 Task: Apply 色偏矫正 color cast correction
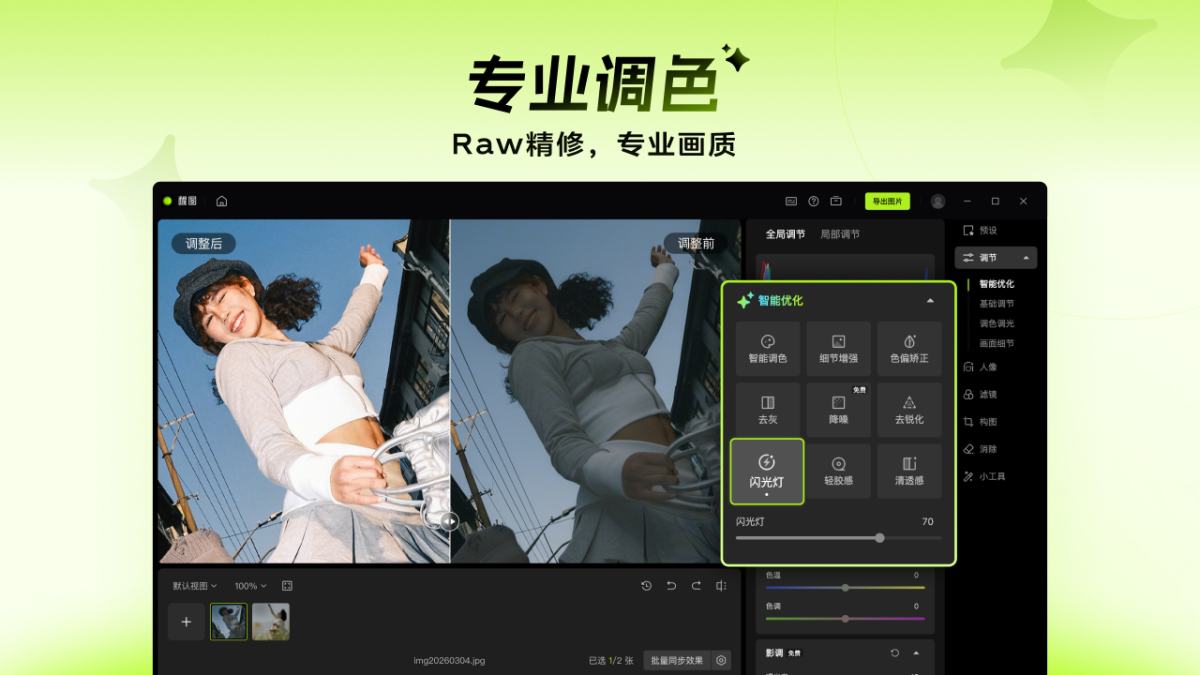pos(909,349)
